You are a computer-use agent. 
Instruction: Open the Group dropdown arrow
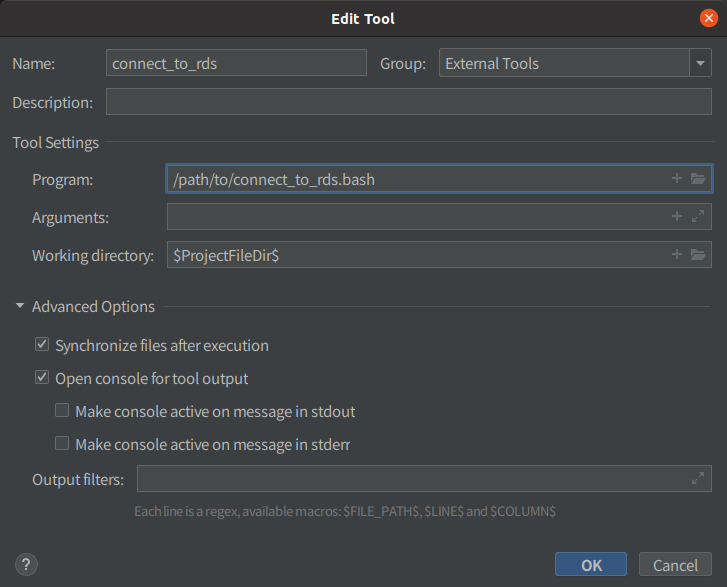pyautogui.click(x=699, y=64)
